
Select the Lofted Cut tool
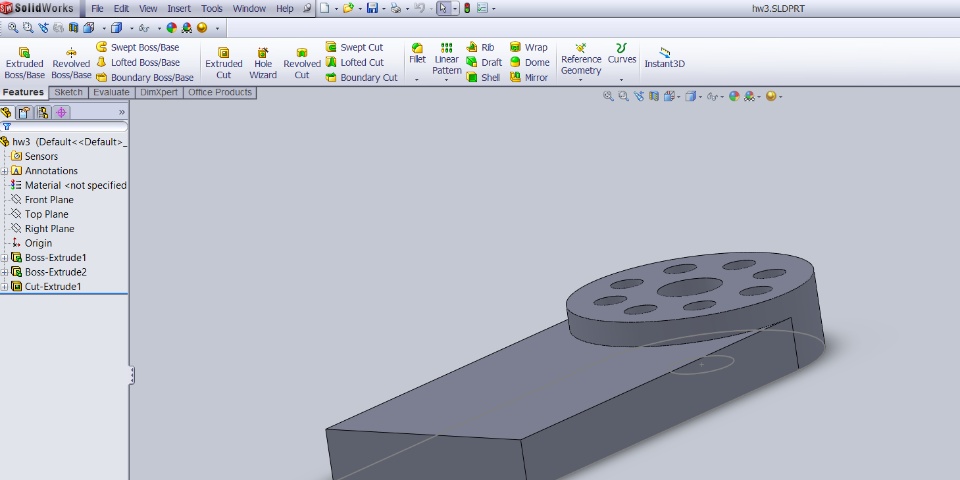pos(354,62)
